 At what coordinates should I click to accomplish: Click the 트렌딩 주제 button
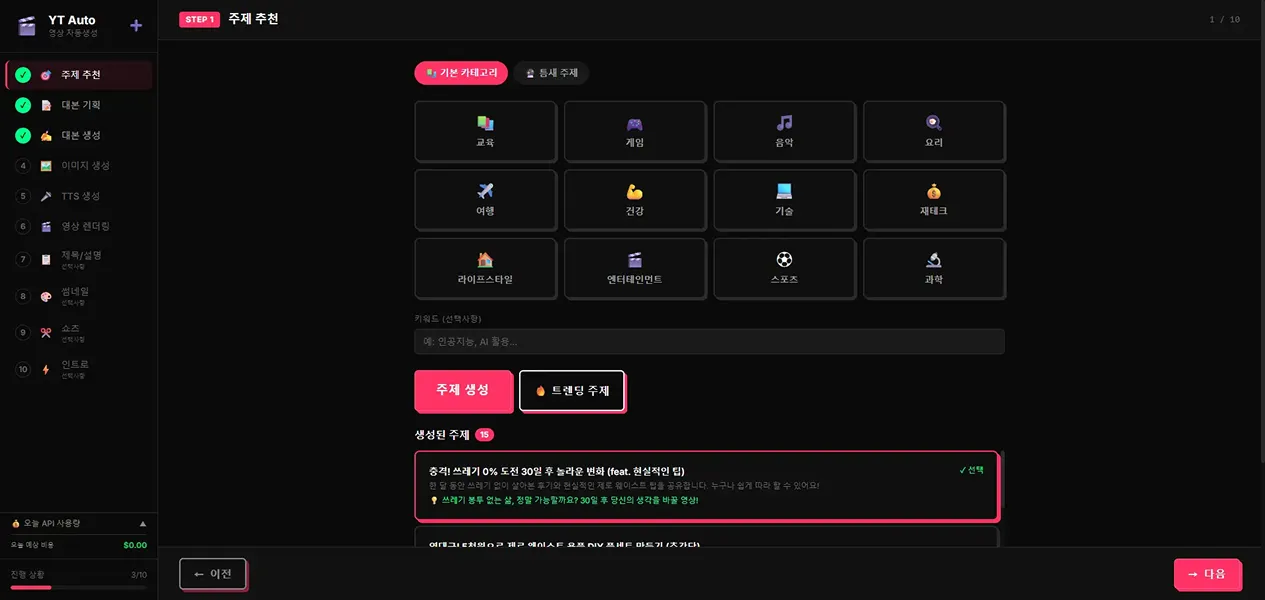[572, 391]
